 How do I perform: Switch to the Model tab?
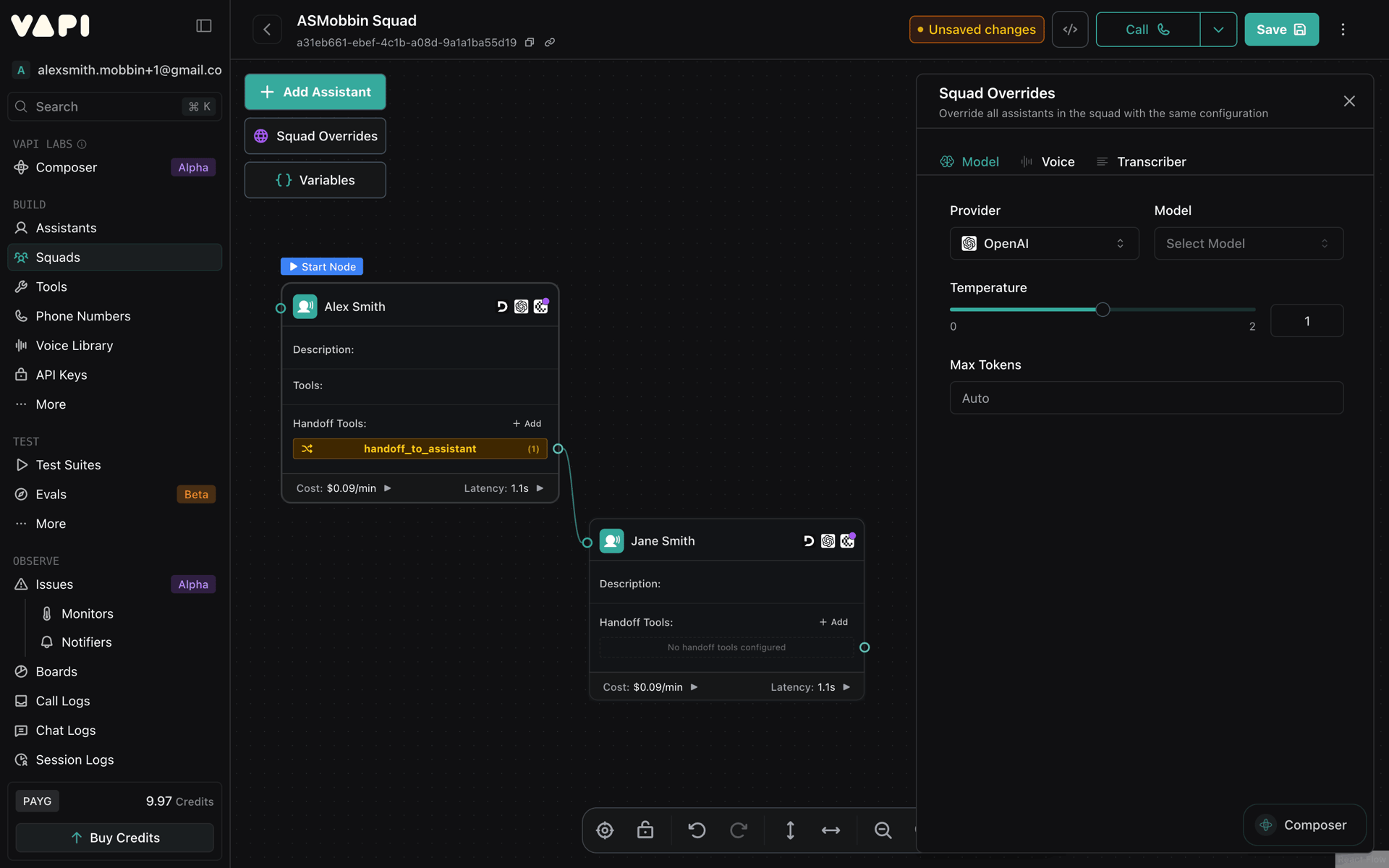click(x=969, y=162)
